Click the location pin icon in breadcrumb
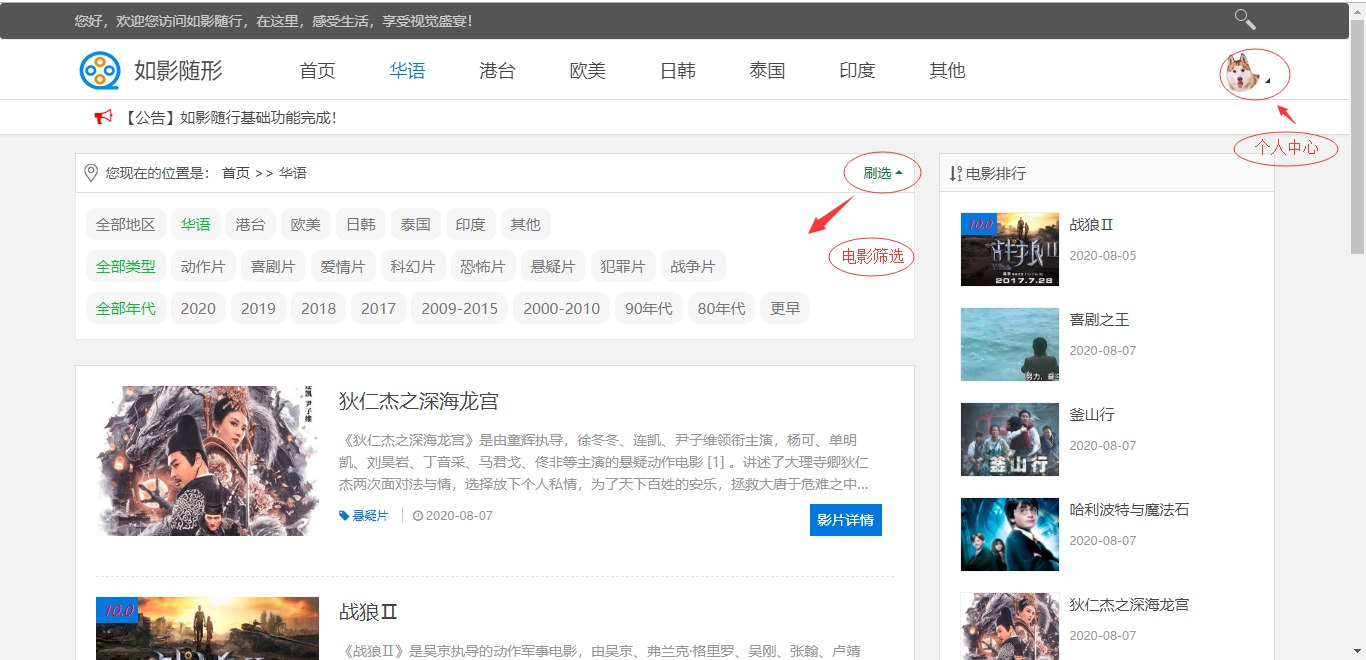The height and width of the screenshot is (660, 1366). click(x=91, y=173)
